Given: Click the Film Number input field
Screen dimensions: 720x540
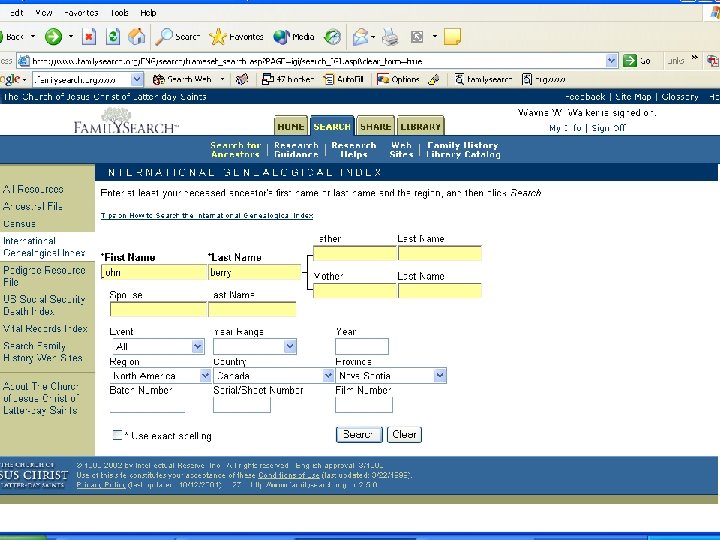Looking at the screenshot, I should pos(364,405).
